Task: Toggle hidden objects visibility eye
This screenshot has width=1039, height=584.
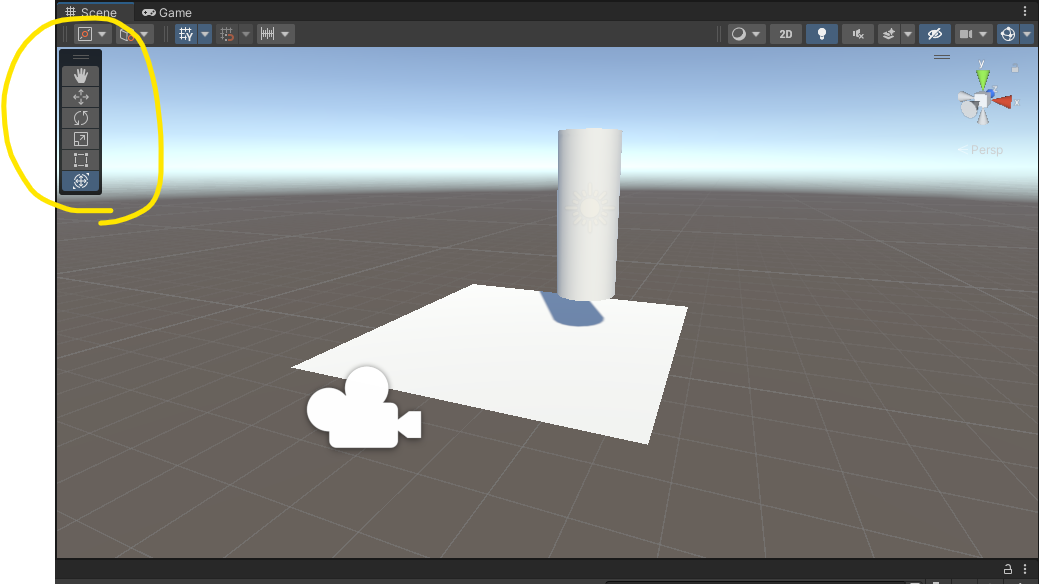Action: click(x=935, y=34)
